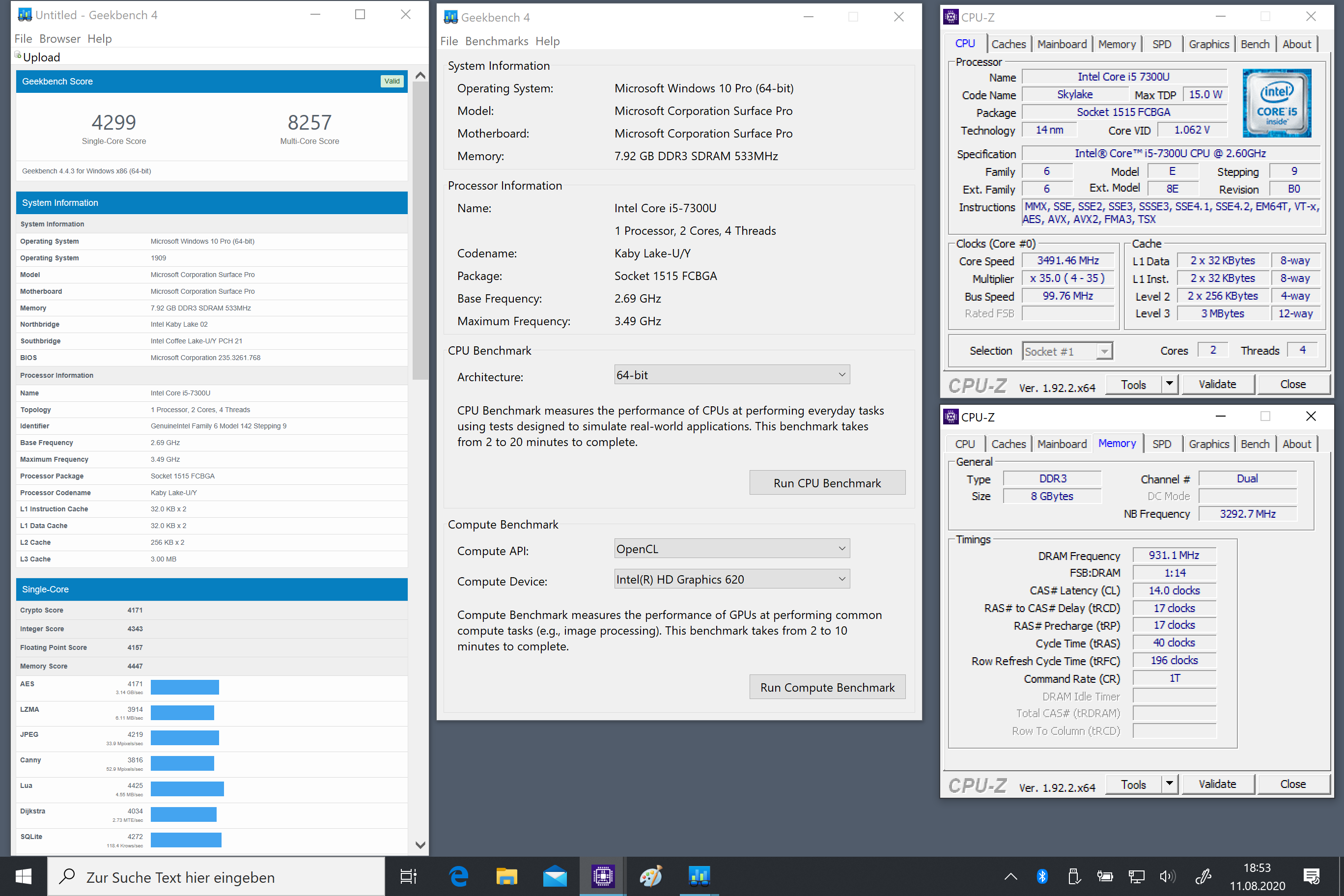Click scroll up arrow in Geekbench results
The height and width of the screenshot is (896, 1344).
point(420,76)
